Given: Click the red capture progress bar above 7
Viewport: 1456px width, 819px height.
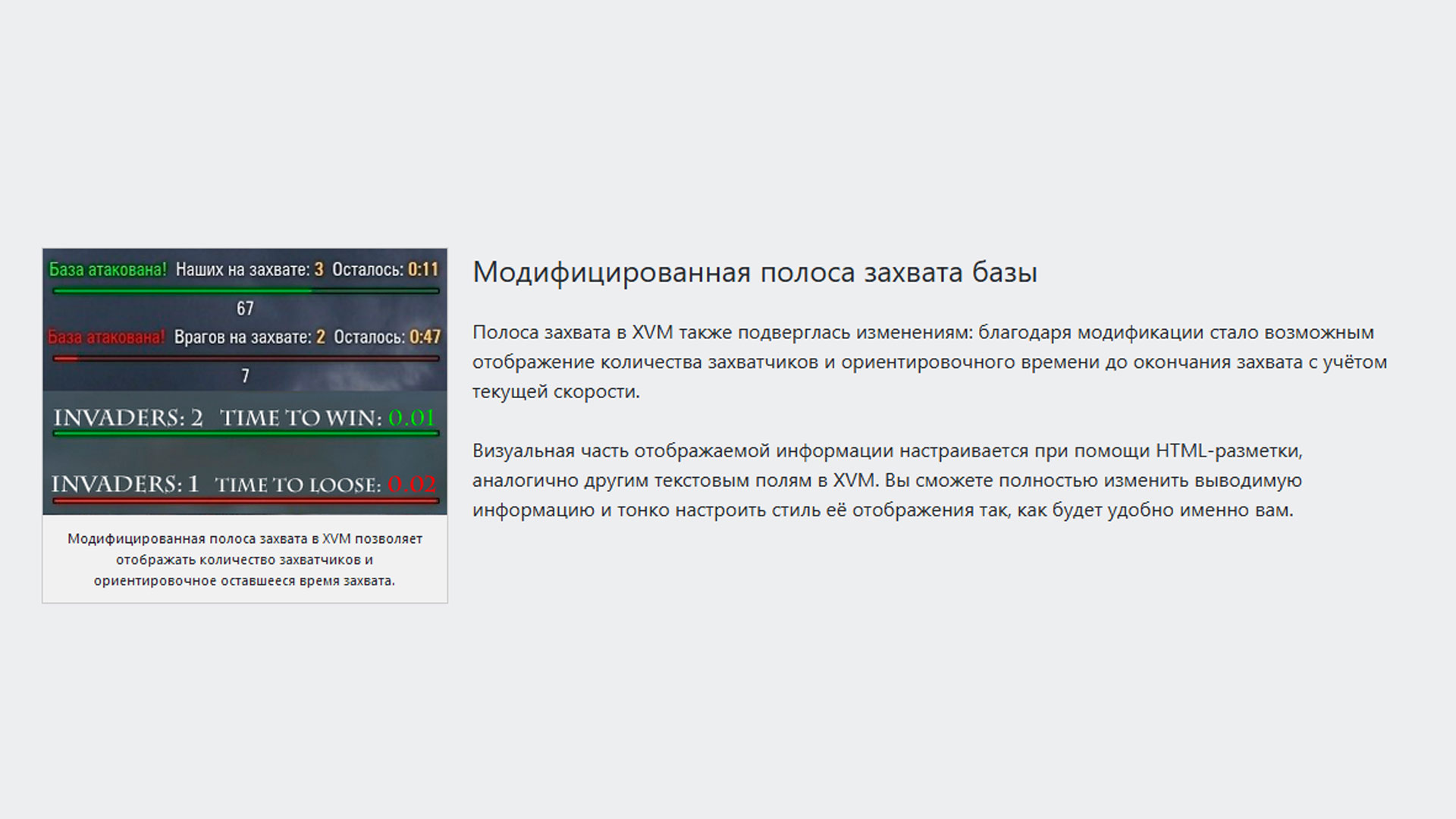Looking at the screenshot, I should coord(246,358).
